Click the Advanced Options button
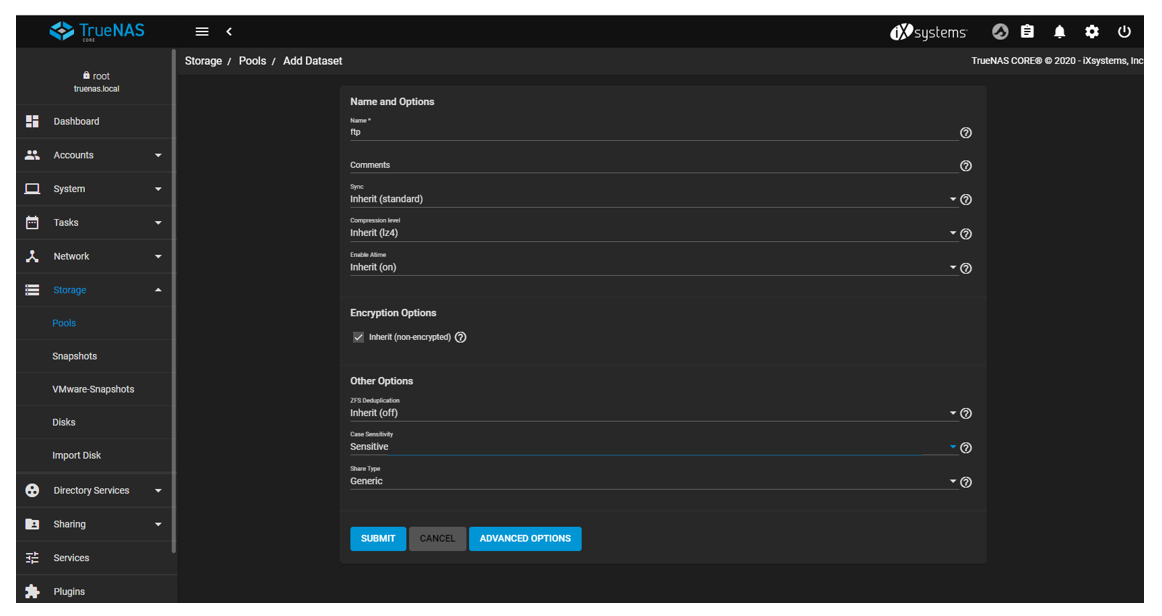The image size is (1162, 616). 525,538
